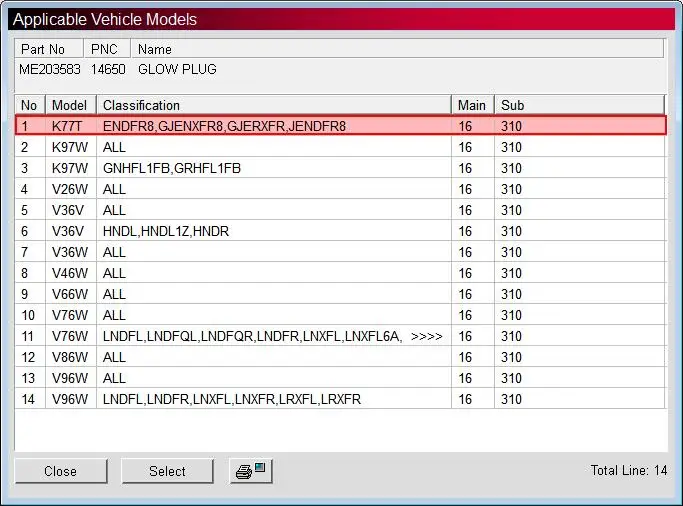683x506 pixels.
Task: Select row 5 V36V ALL
Action: [341, 210]
